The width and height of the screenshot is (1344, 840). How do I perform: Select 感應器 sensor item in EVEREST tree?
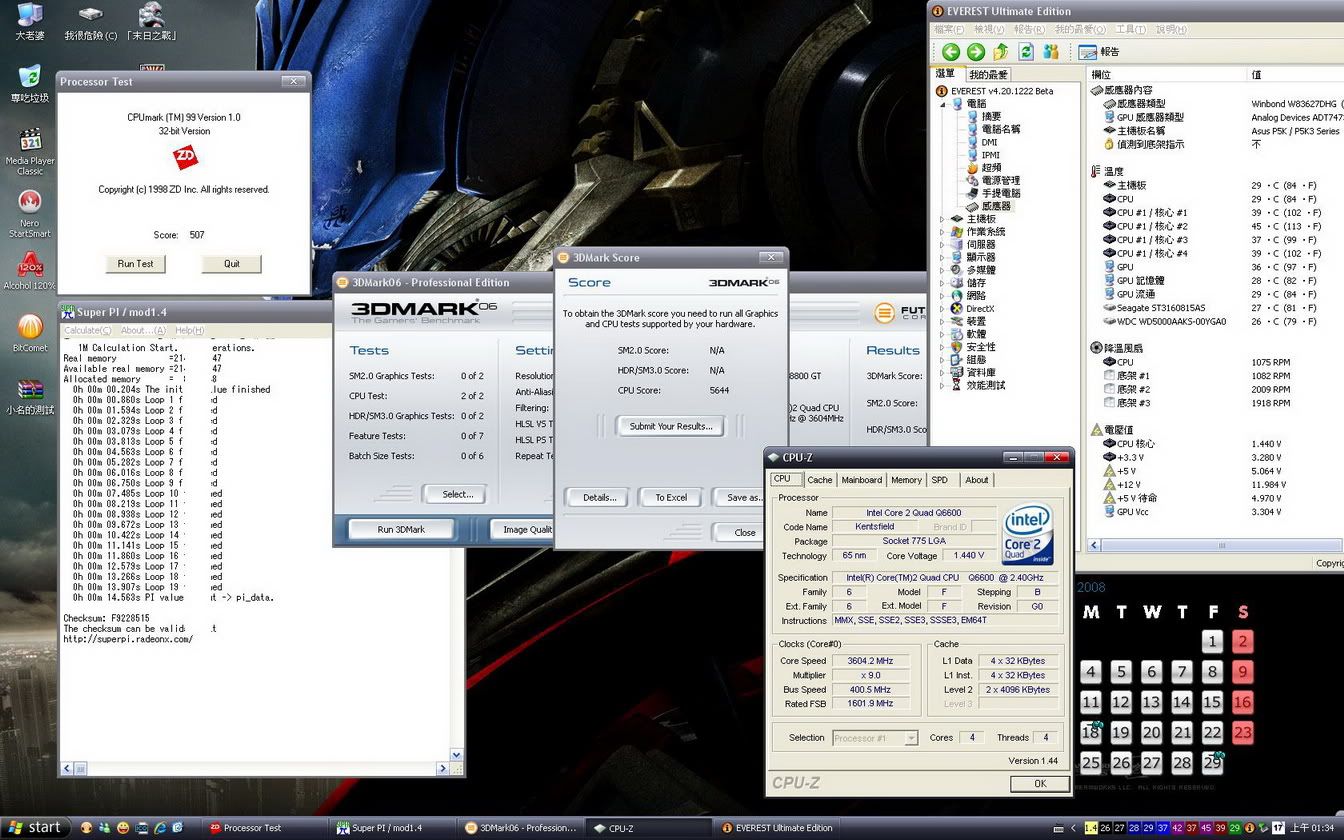[988, 206]
